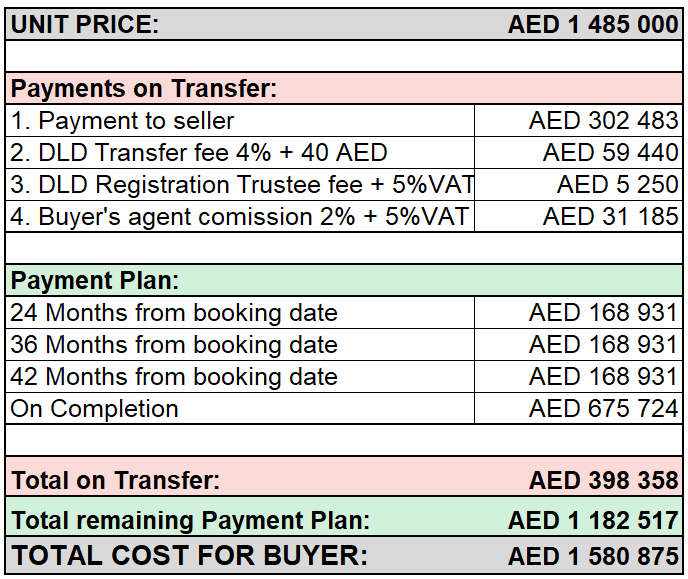
Task: Select the AED 5 250 amount cell
Action: point(578,185)
